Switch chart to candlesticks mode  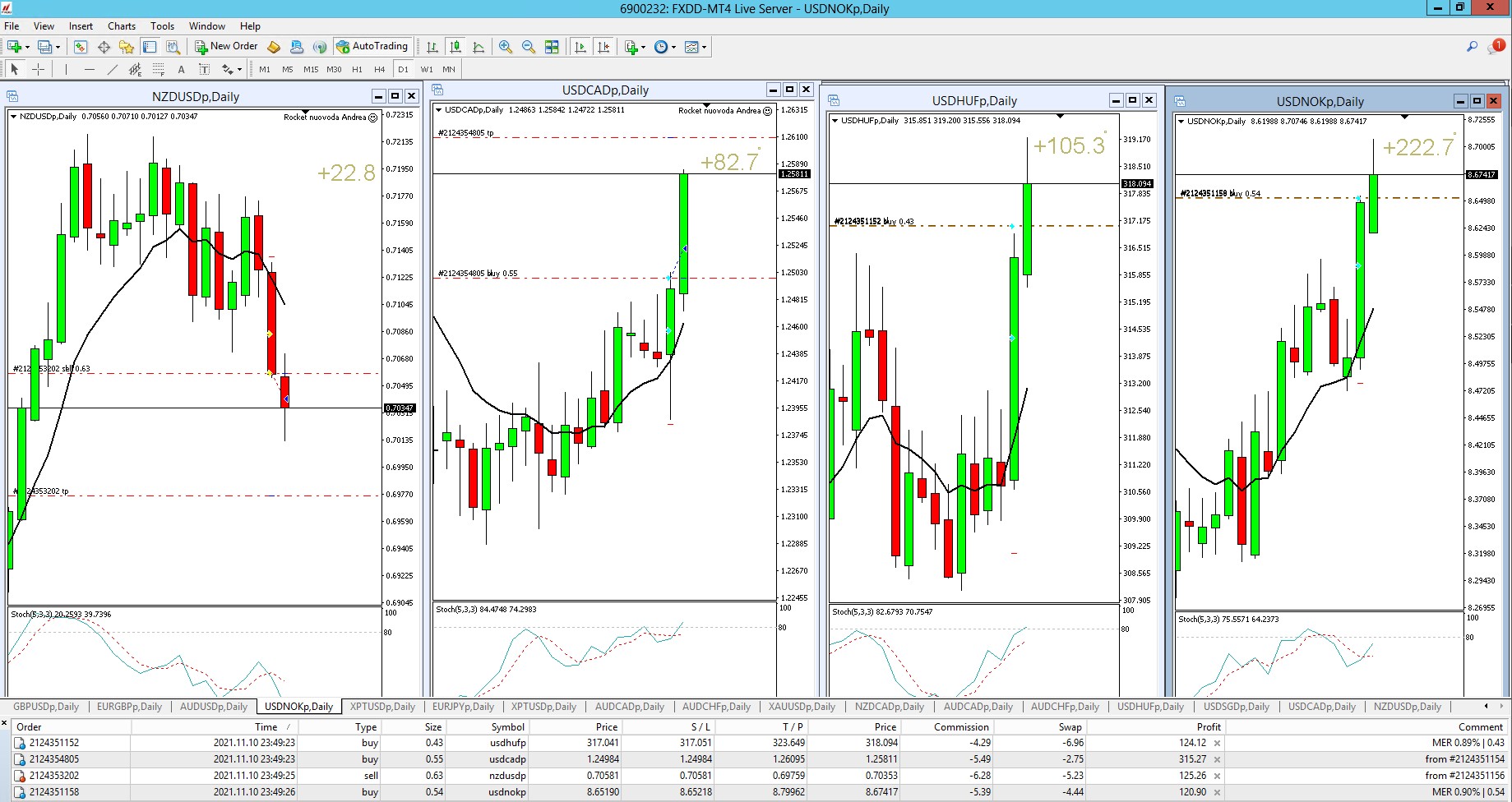point(455,47)
